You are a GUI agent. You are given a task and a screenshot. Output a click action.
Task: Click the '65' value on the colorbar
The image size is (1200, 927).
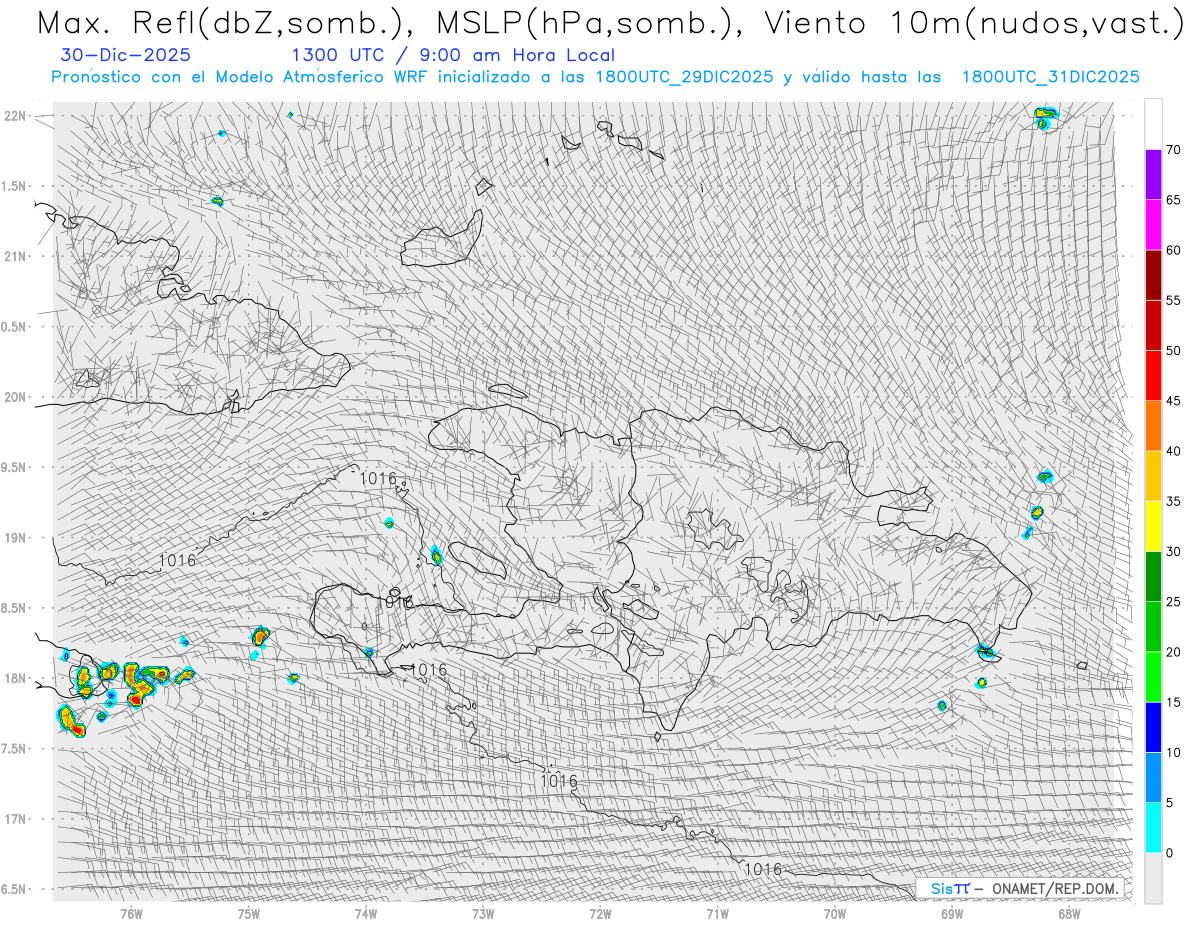click(x=1174, y=200)
